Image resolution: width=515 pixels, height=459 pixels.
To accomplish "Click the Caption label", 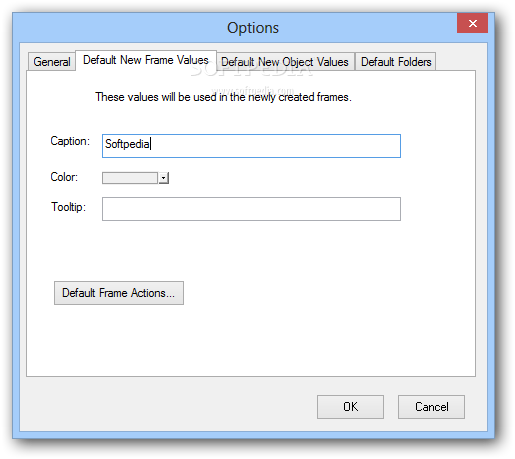I will (x=70, y=141).
